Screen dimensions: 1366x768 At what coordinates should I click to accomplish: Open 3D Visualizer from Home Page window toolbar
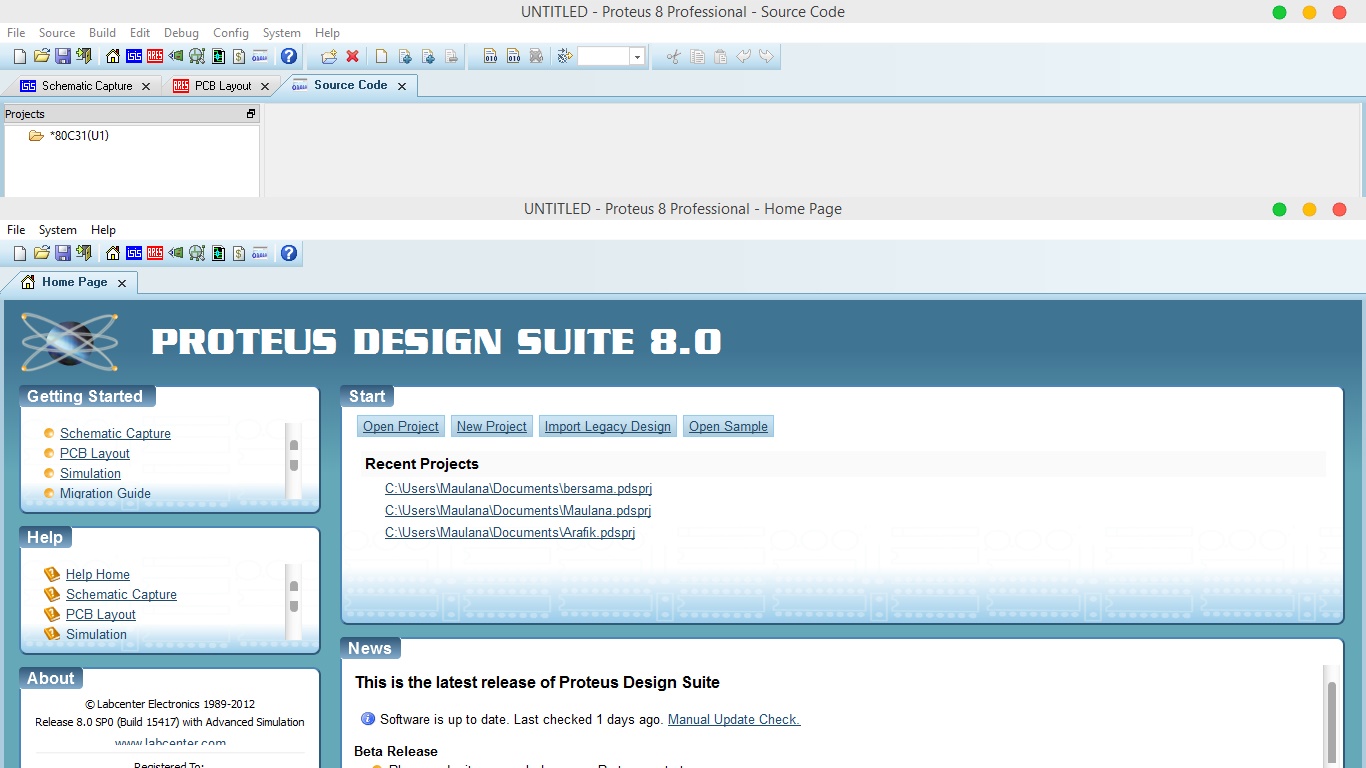click(x=176, y=253)
